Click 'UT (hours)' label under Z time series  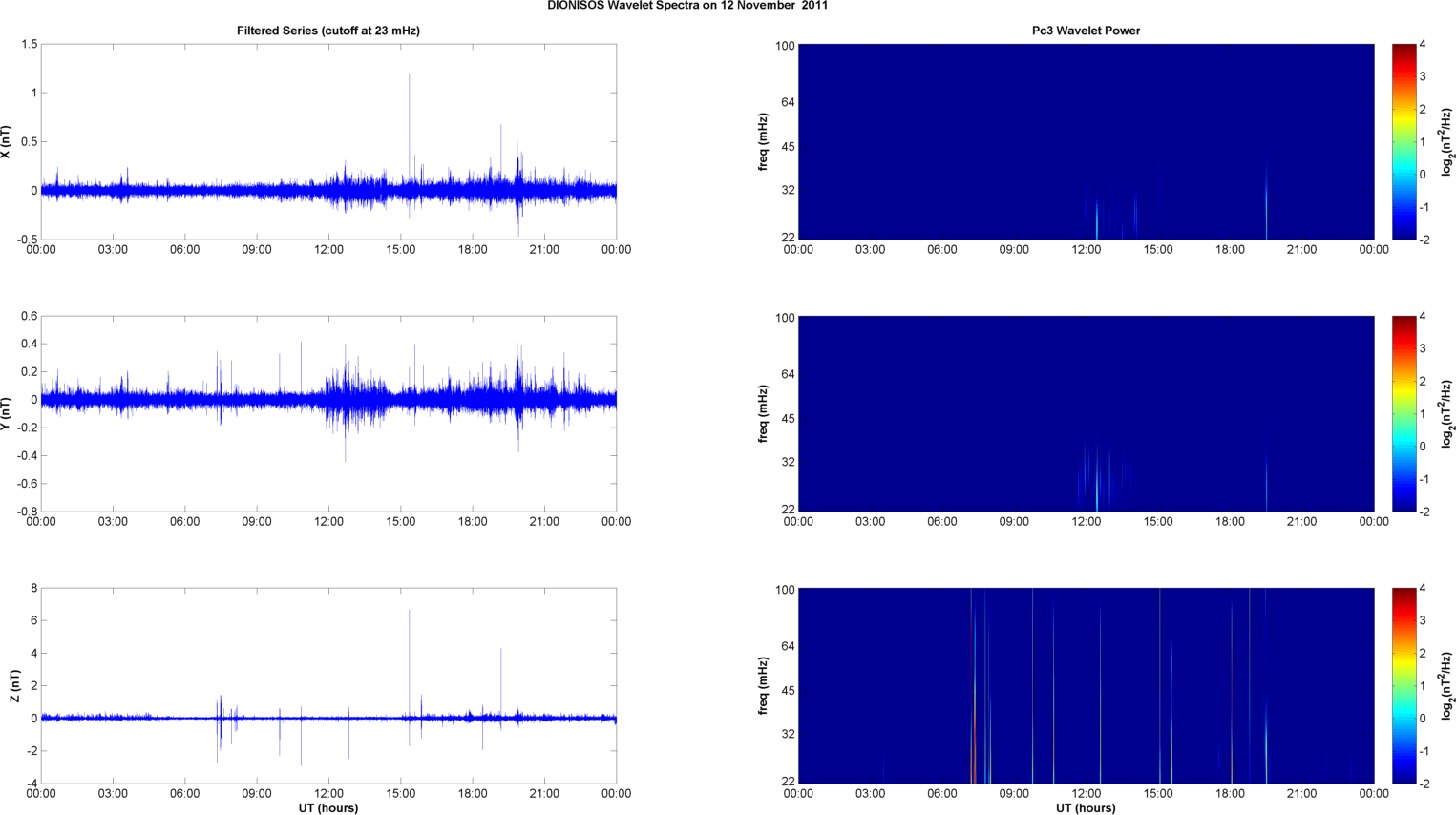click(x=328, y=808)
